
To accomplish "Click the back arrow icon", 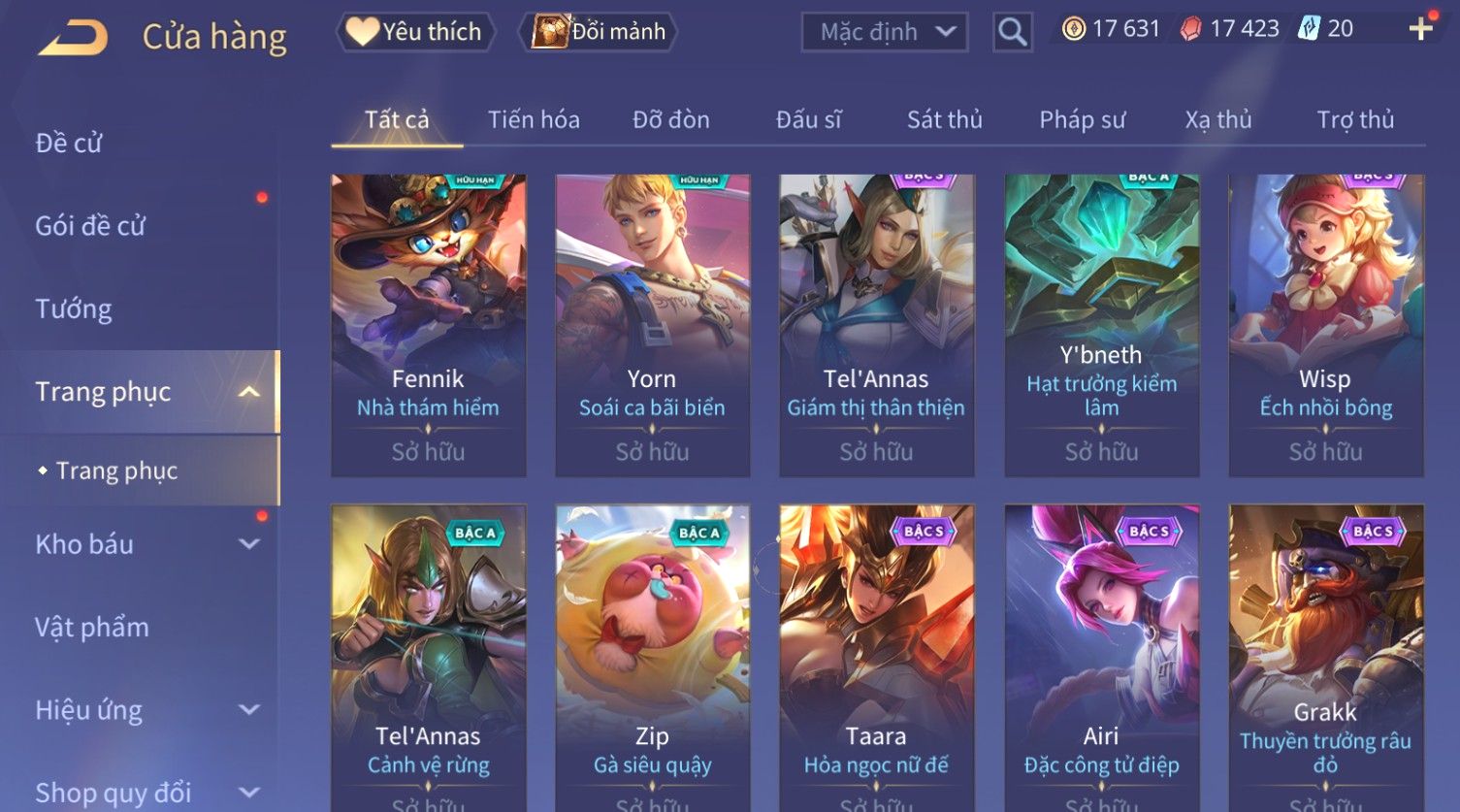I will click(x=73, y=39).
